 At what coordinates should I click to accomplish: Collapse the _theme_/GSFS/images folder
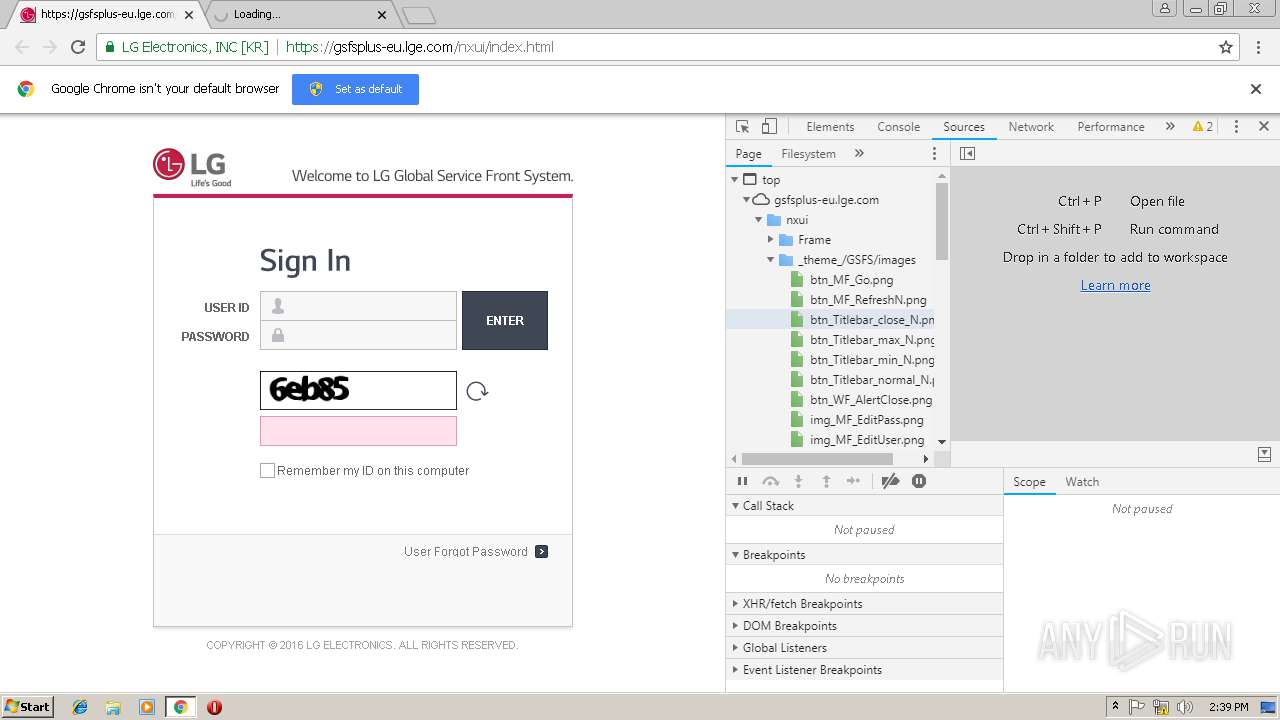pyautogui.click(x=770, y=260)
